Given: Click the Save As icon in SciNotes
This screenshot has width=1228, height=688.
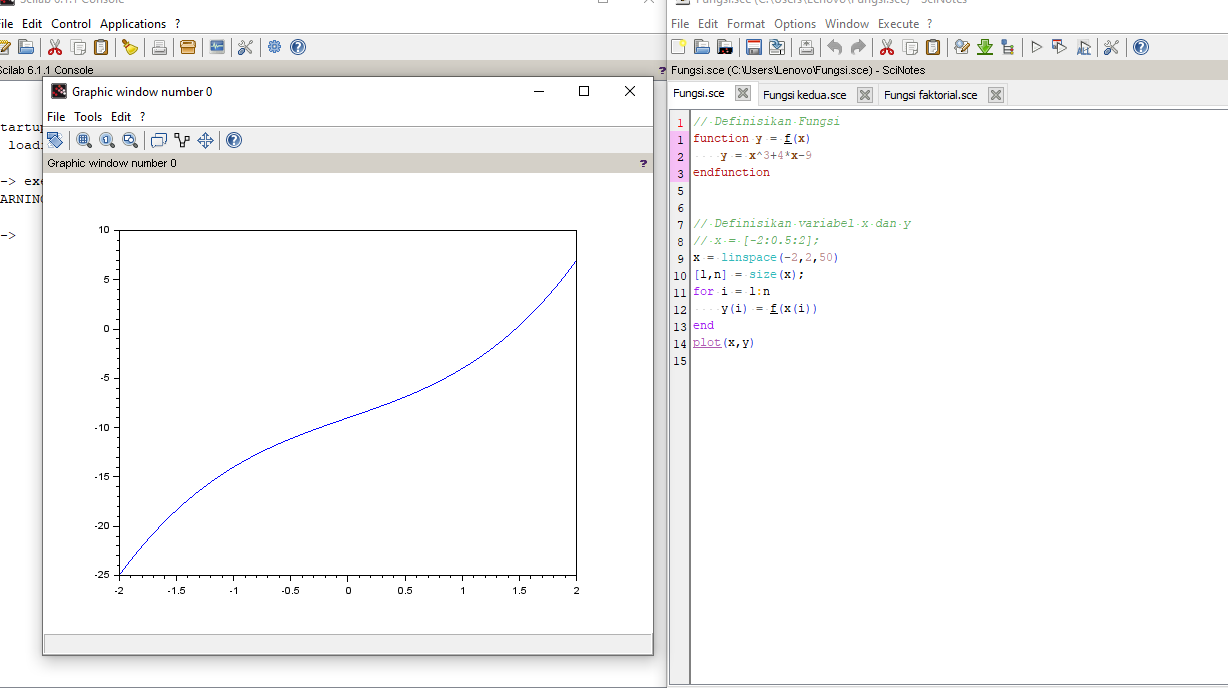Looking at the screenshot, I should (777, 47).
